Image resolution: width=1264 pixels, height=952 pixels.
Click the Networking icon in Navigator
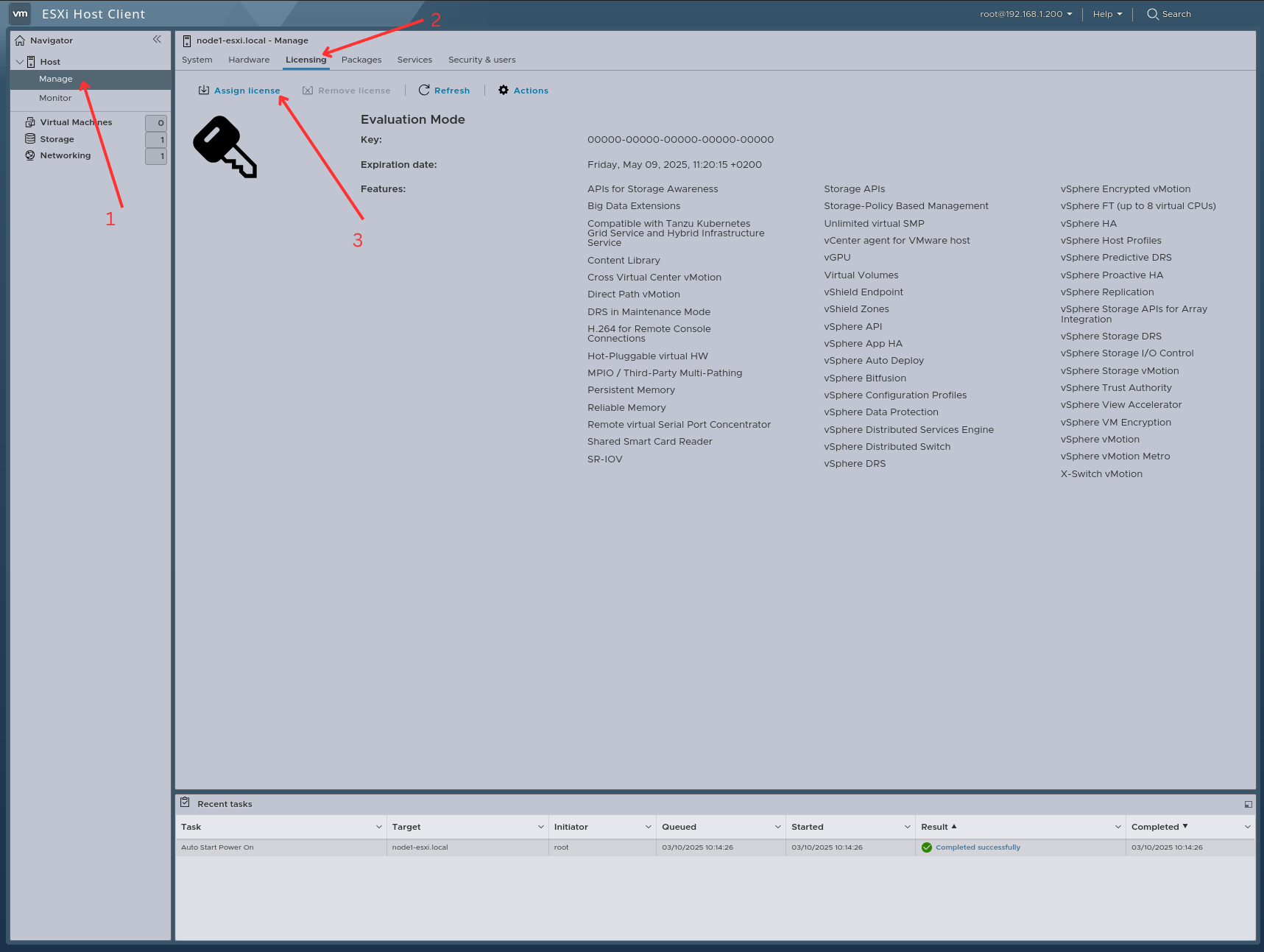(x=29, y=155)
